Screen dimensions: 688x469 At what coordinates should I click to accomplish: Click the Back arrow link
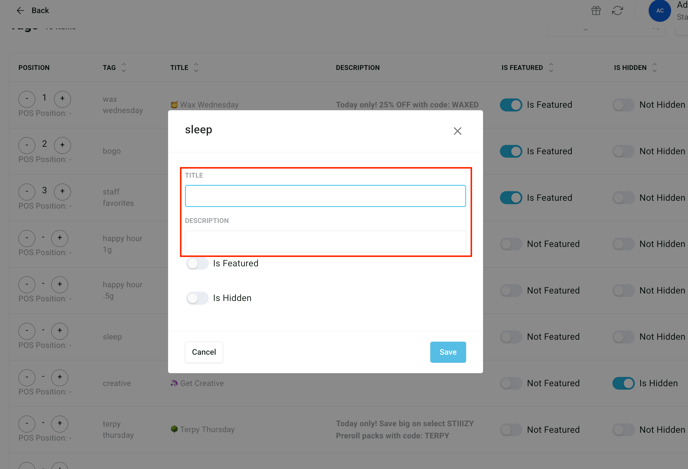pyautogui.click(x=32, y=11)
